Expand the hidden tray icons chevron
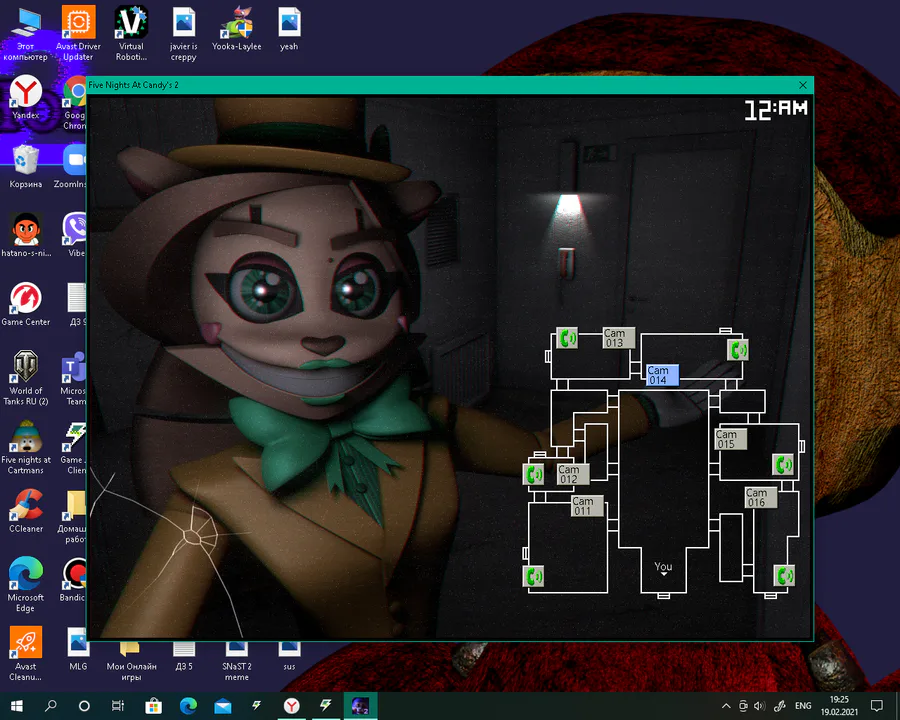The height and width of the screenshot is (720, 900). [x=726, y=706]
